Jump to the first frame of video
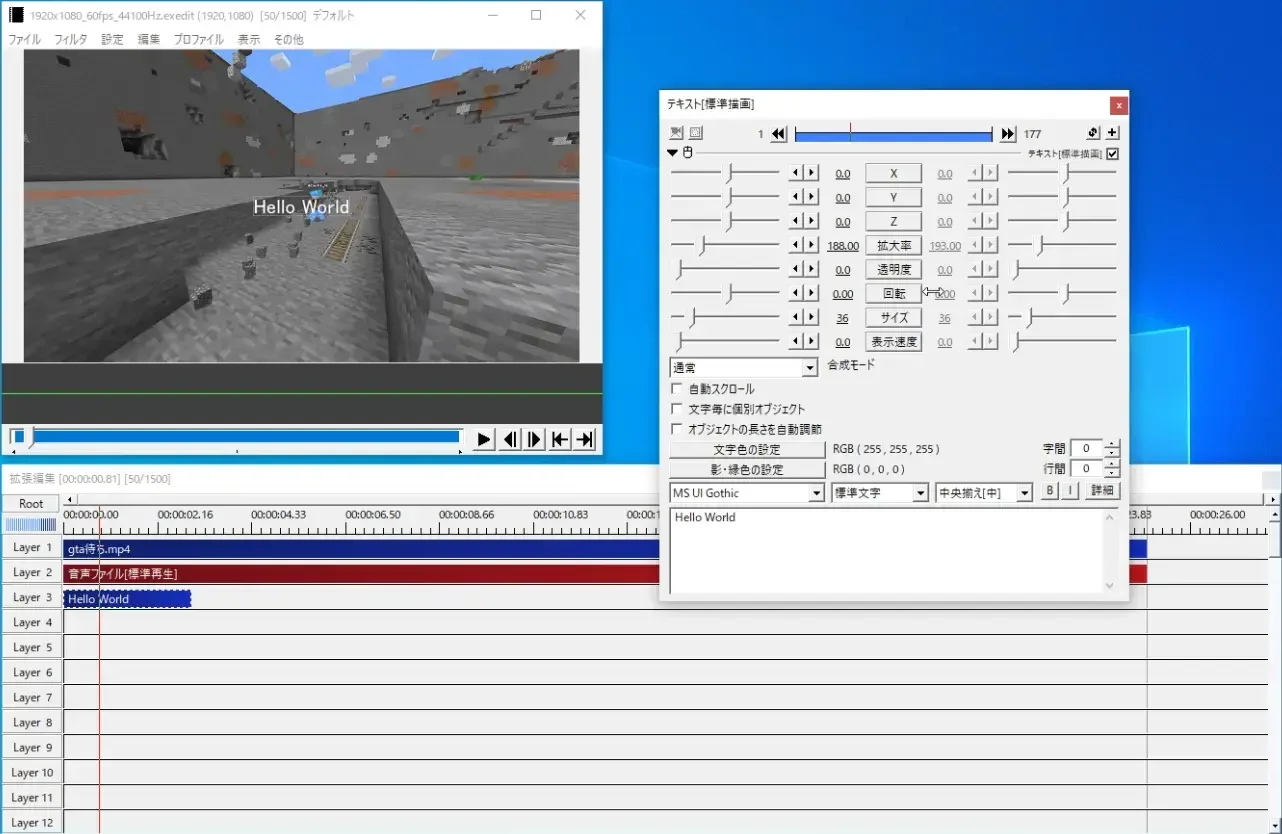 pyautogui.click(x=560, y=439)
